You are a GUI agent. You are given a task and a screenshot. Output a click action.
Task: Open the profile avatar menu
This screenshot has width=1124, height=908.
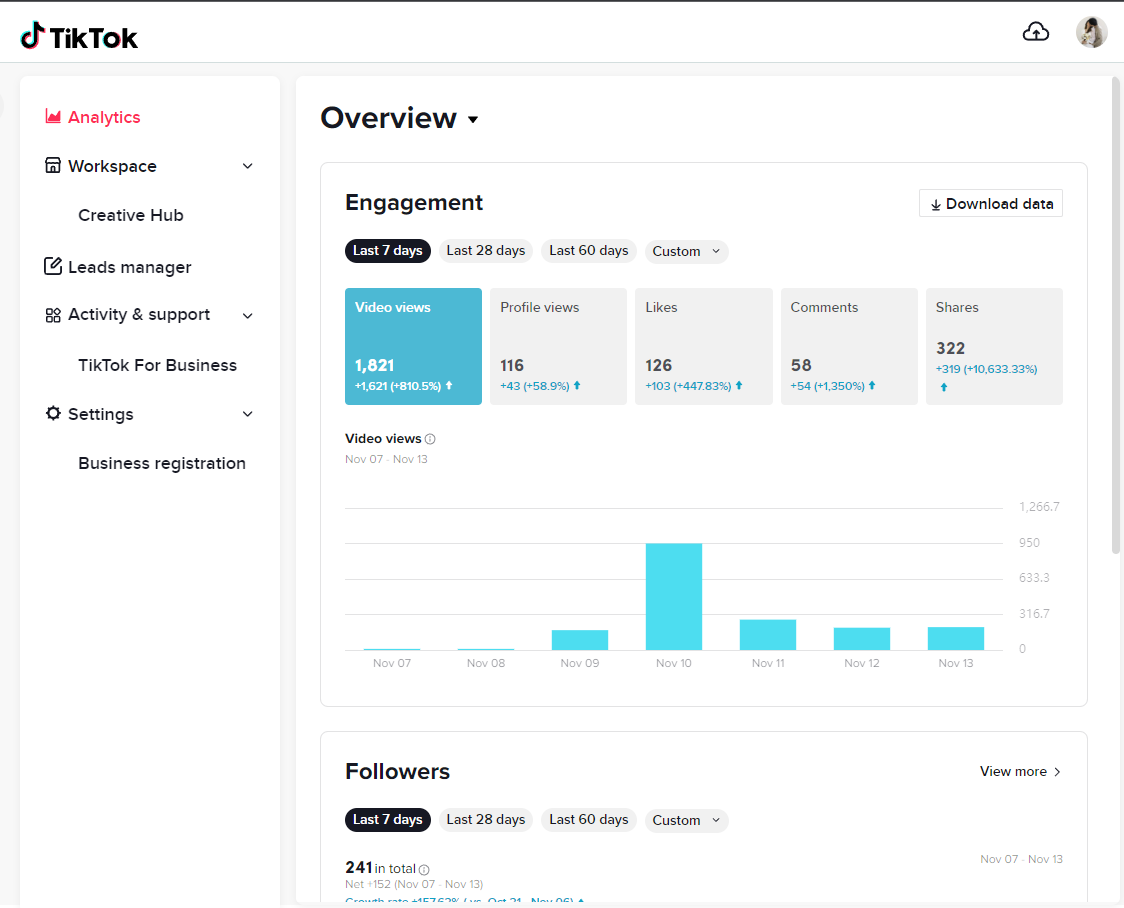tap(1091, 32)
